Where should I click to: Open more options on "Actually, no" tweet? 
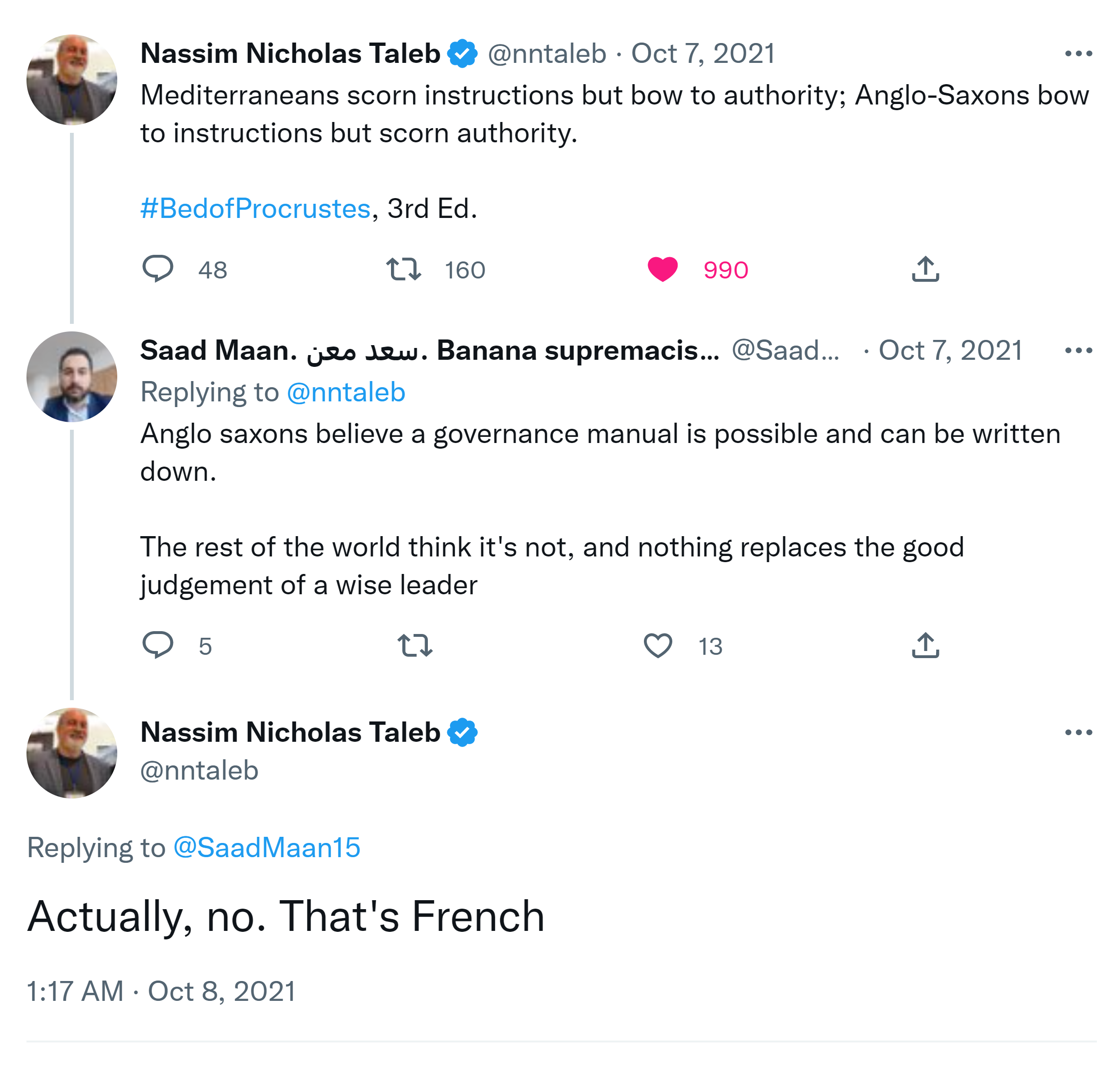(x=1078, y=732)
